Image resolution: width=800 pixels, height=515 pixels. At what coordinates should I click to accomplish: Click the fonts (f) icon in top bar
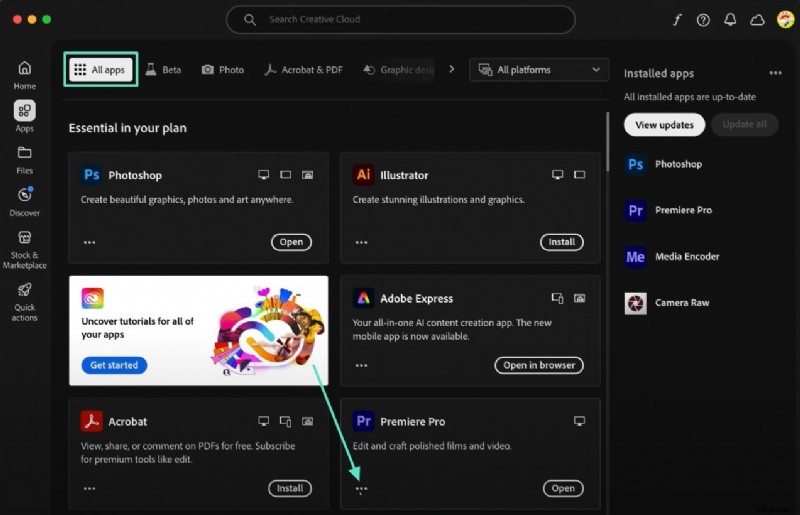pyautogui.click(x=677, y=20)
